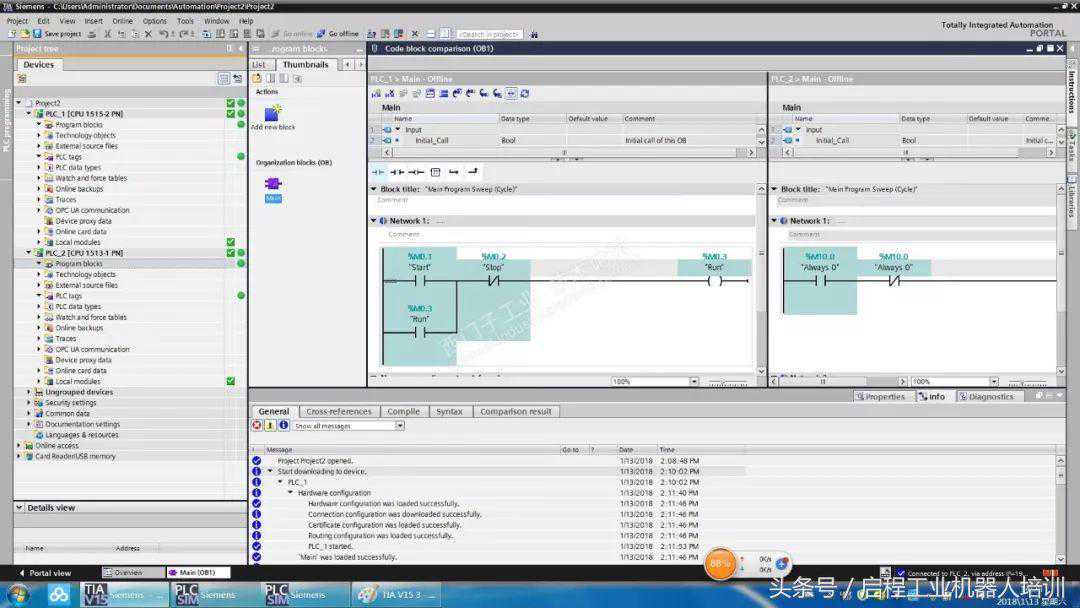Click the Search in project field
Viewport: 1080px width, 608px height.
tap(488, 34)
